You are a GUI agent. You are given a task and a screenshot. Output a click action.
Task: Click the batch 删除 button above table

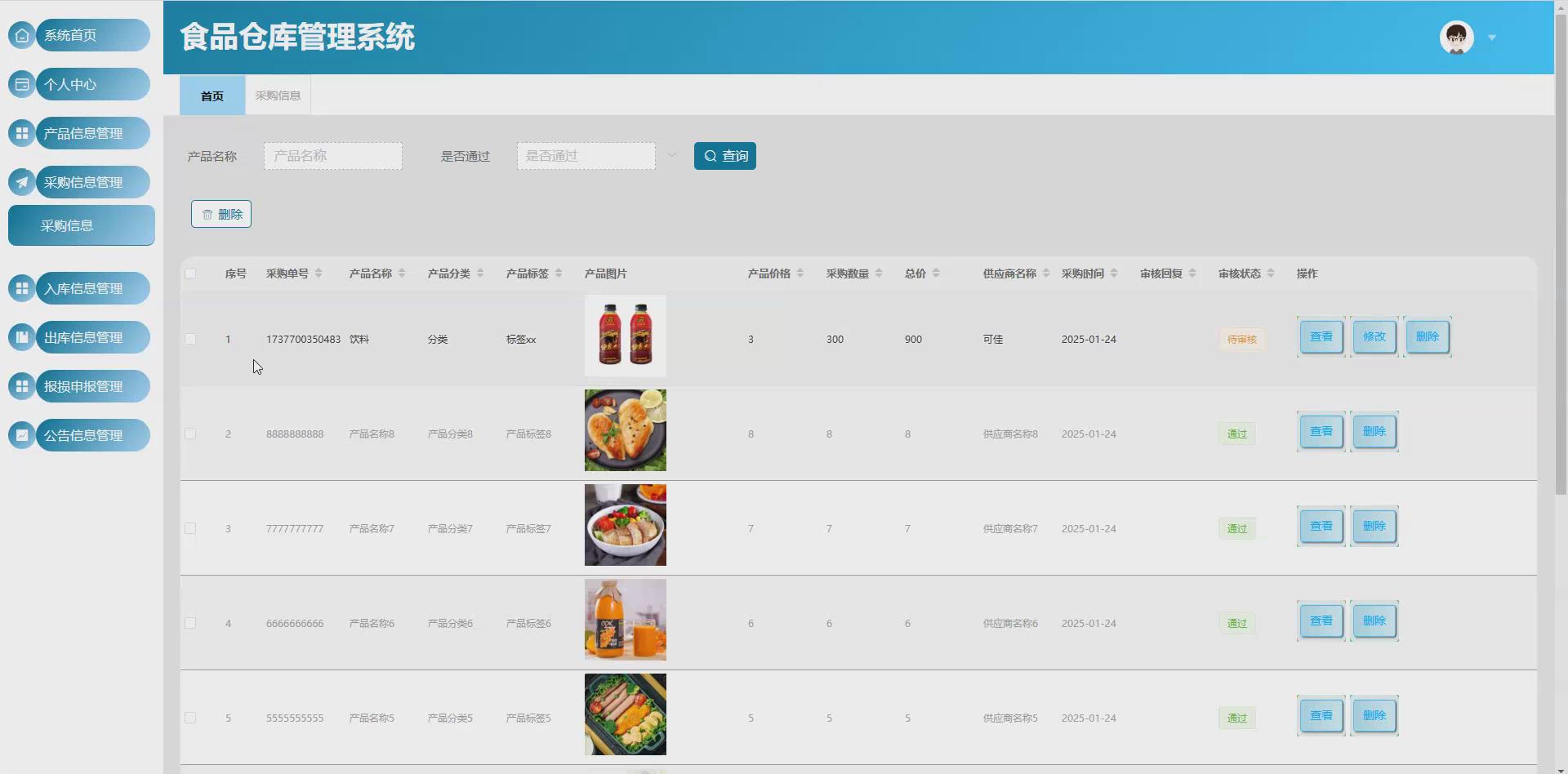pyautogui.click(x=221, y=214)
